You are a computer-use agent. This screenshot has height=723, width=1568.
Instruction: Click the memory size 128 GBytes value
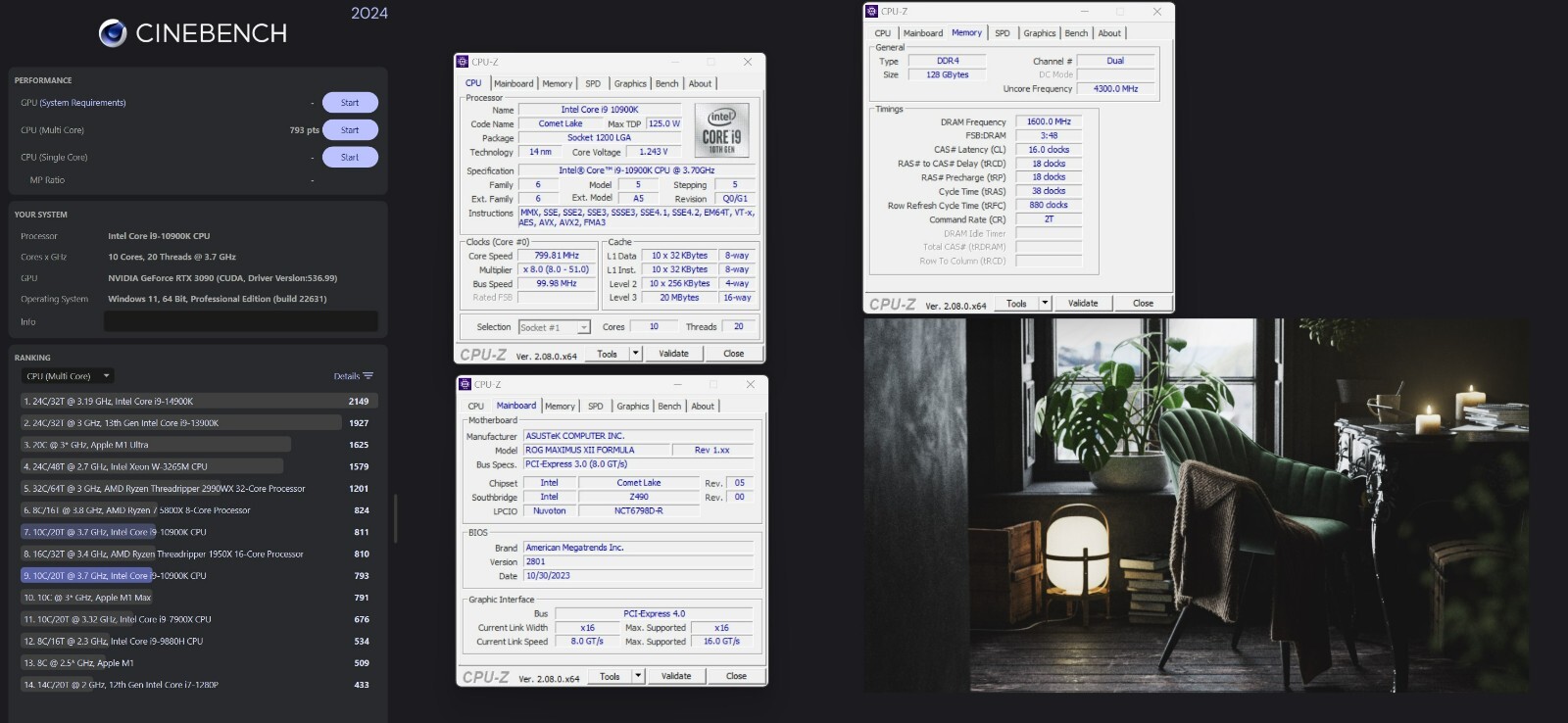(948, 74)
